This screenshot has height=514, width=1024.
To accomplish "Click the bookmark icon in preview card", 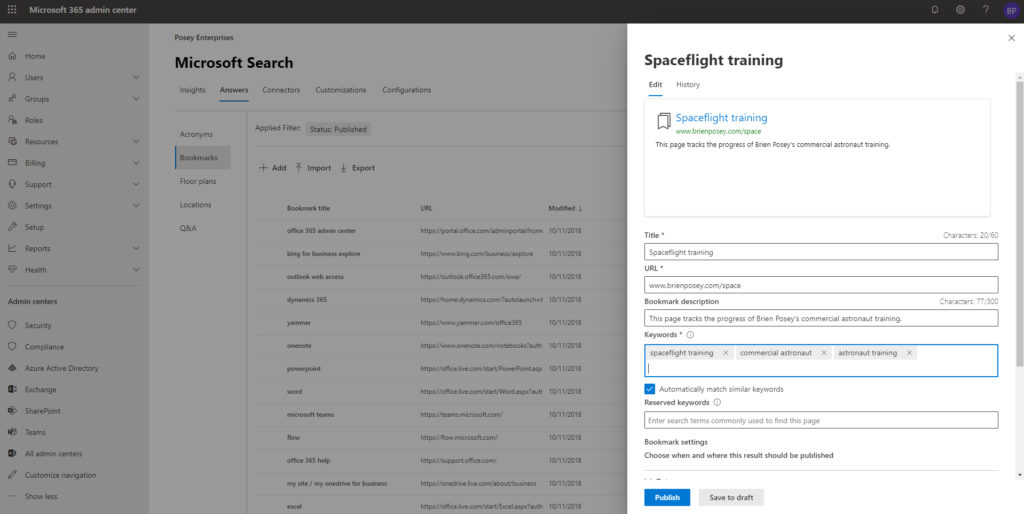I will (x=664, y=121).
